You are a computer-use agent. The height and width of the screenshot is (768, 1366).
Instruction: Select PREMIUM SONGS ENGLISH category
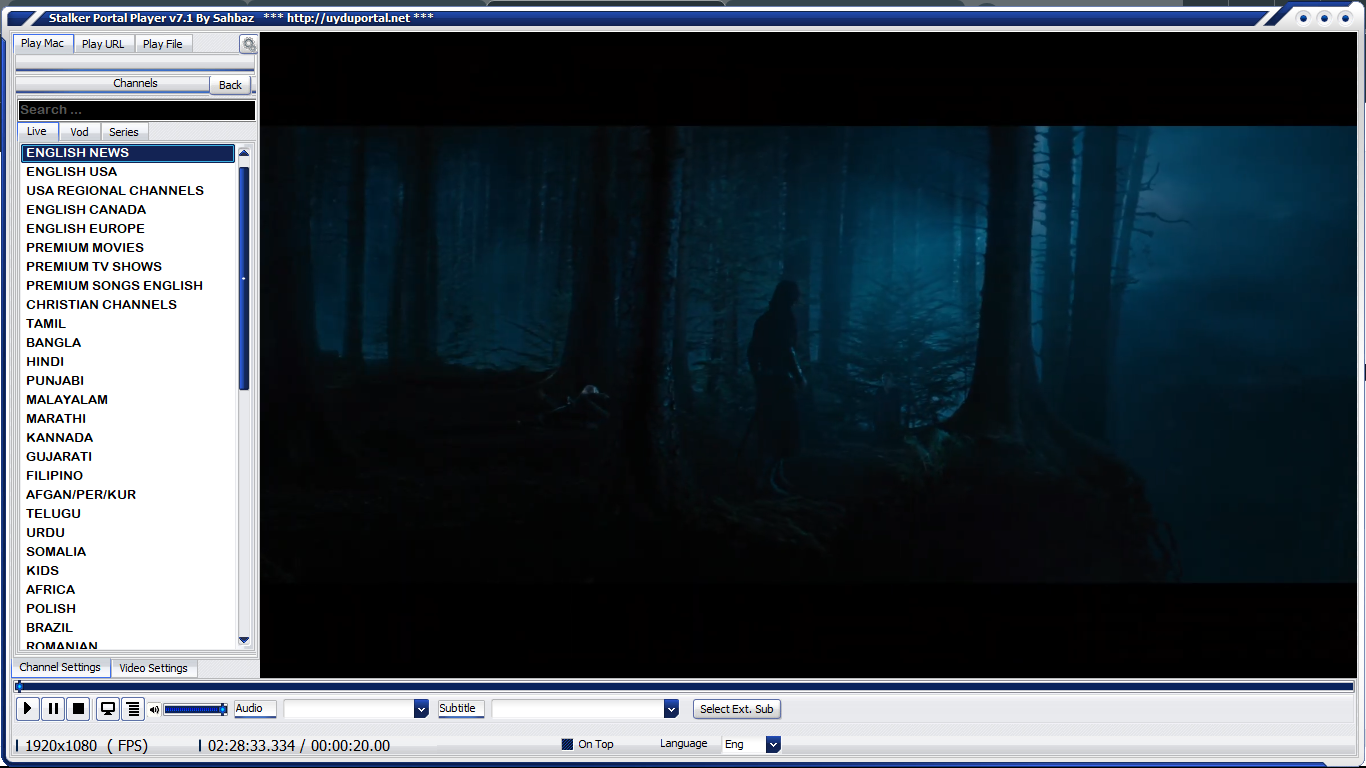pyautogui.click(x=128, y=286)
